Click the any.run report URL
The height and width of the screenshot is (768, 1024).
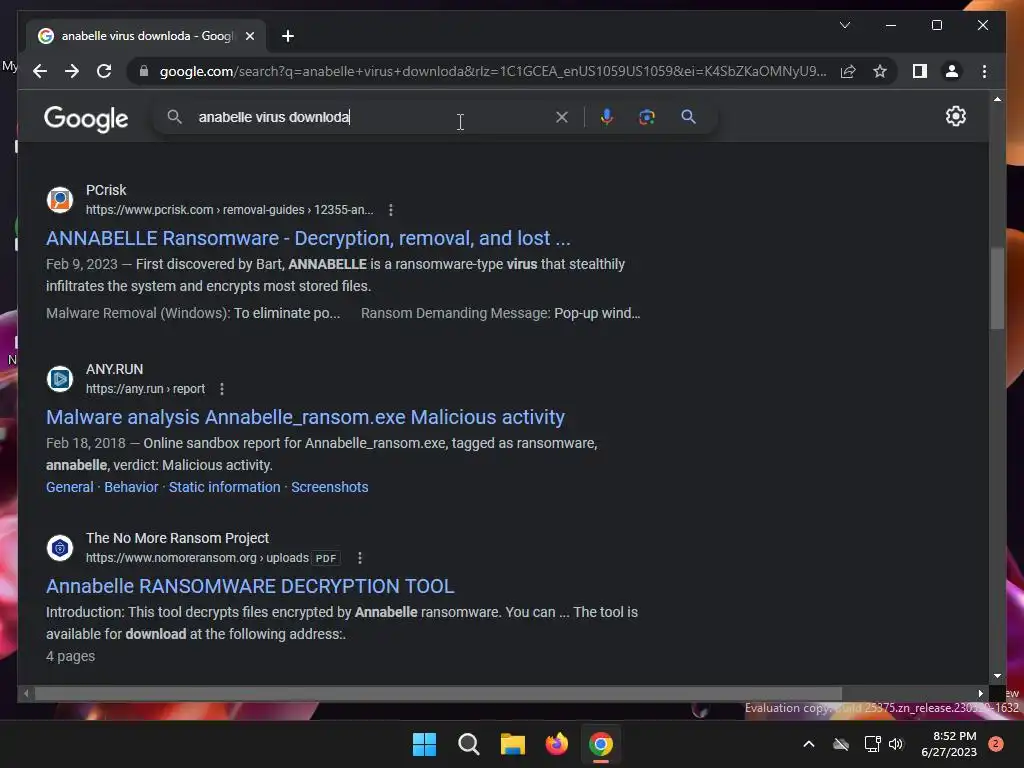pyautogui.click(x=145, y=389)
